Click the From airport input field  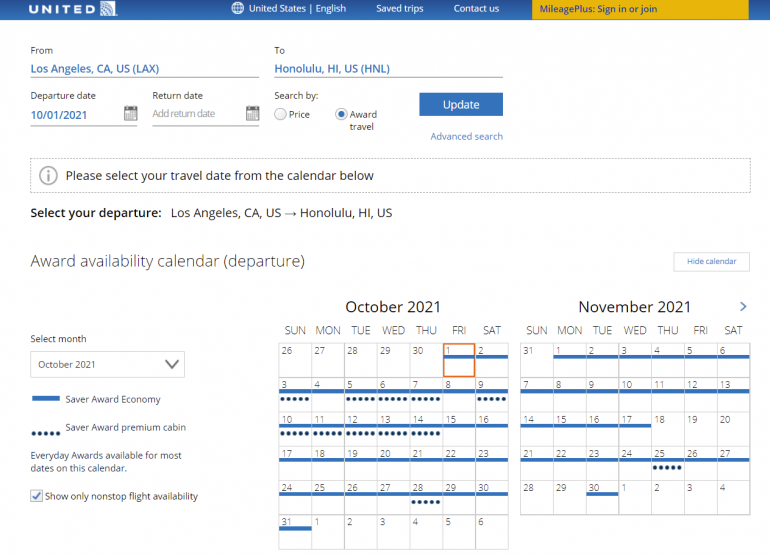point(144,69)
